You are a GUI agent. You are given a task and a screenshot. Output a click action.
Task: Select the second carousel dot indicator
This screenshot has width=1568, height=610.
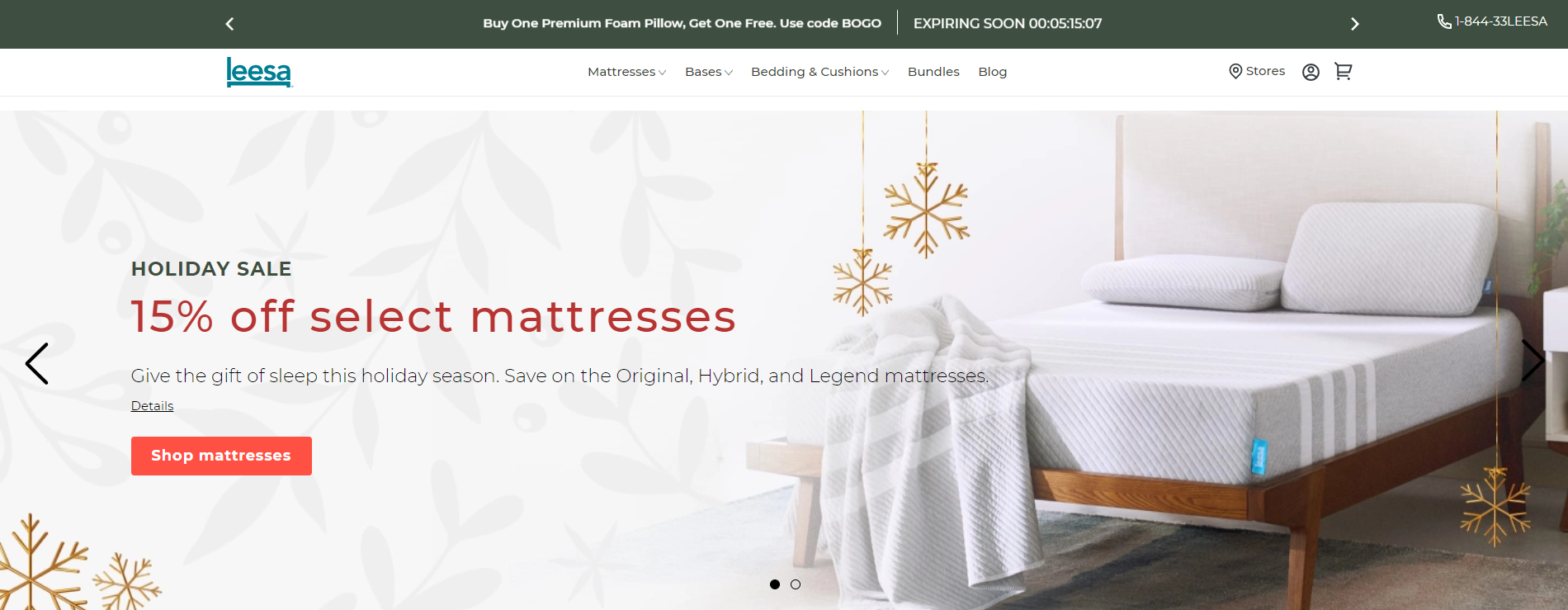796,584
